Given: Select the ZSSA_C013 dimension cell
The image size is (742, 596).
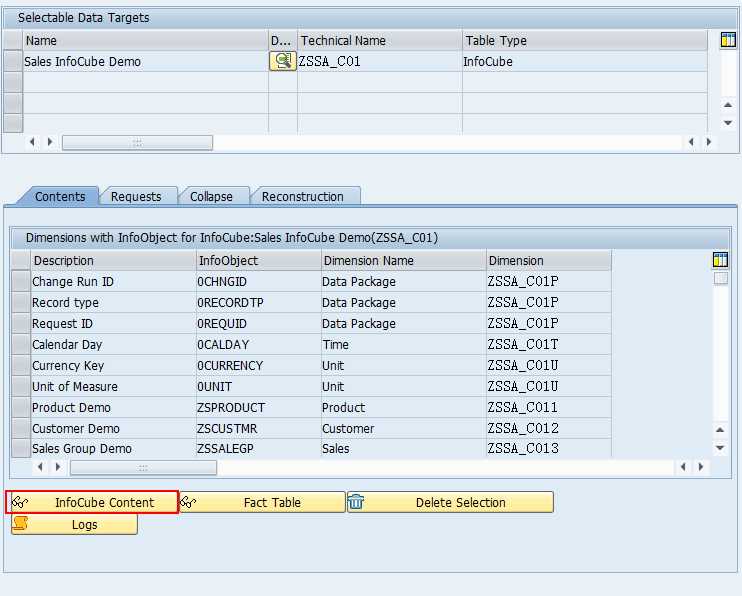Looking at the screenshot, I should [x=549, y=448].
